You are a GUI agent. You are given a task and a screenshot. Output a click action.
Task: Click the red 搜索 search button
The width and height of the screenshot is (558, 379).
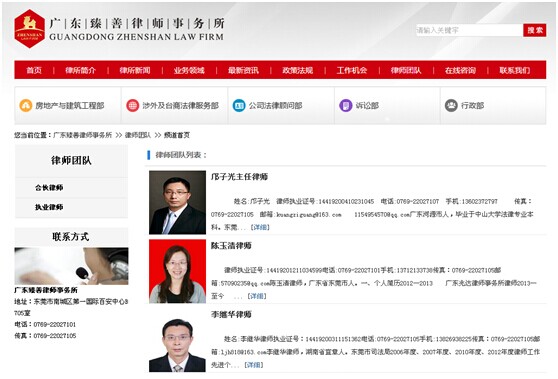point(535,30)
